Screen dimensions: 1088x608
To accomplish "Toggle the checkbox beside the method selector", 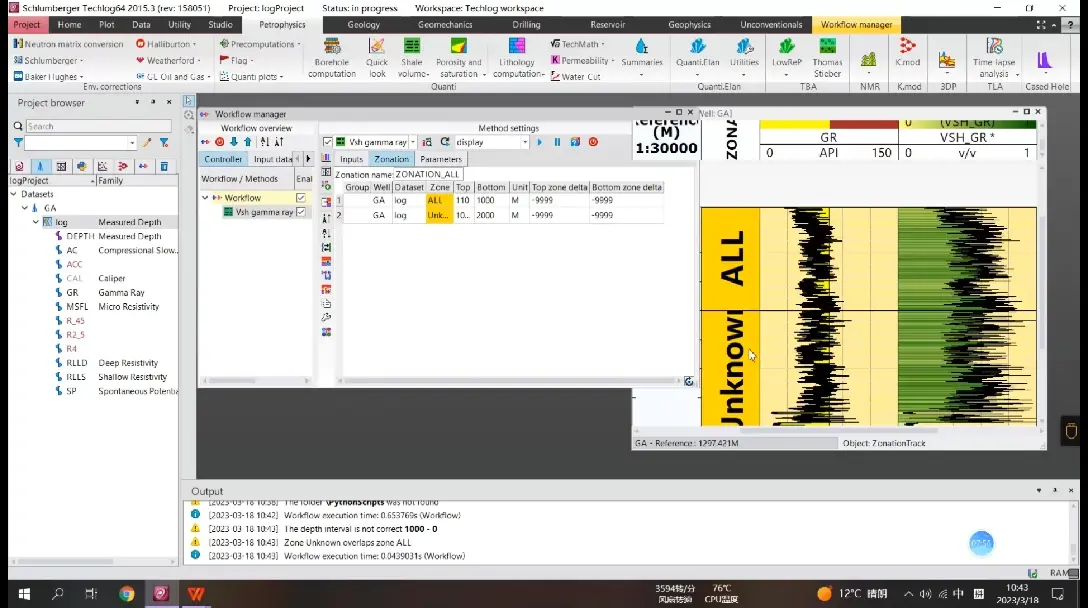I will [328, 142].
